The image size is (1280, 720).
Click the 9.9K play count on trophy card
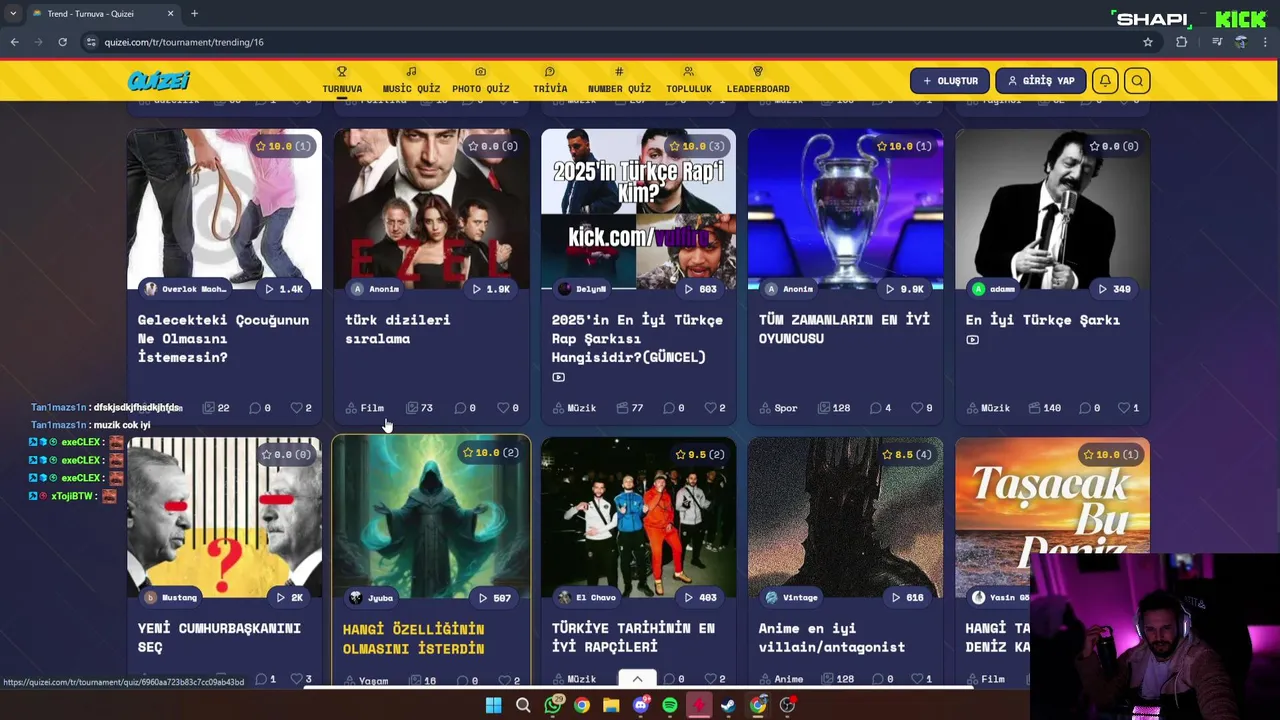pos(904,289)
